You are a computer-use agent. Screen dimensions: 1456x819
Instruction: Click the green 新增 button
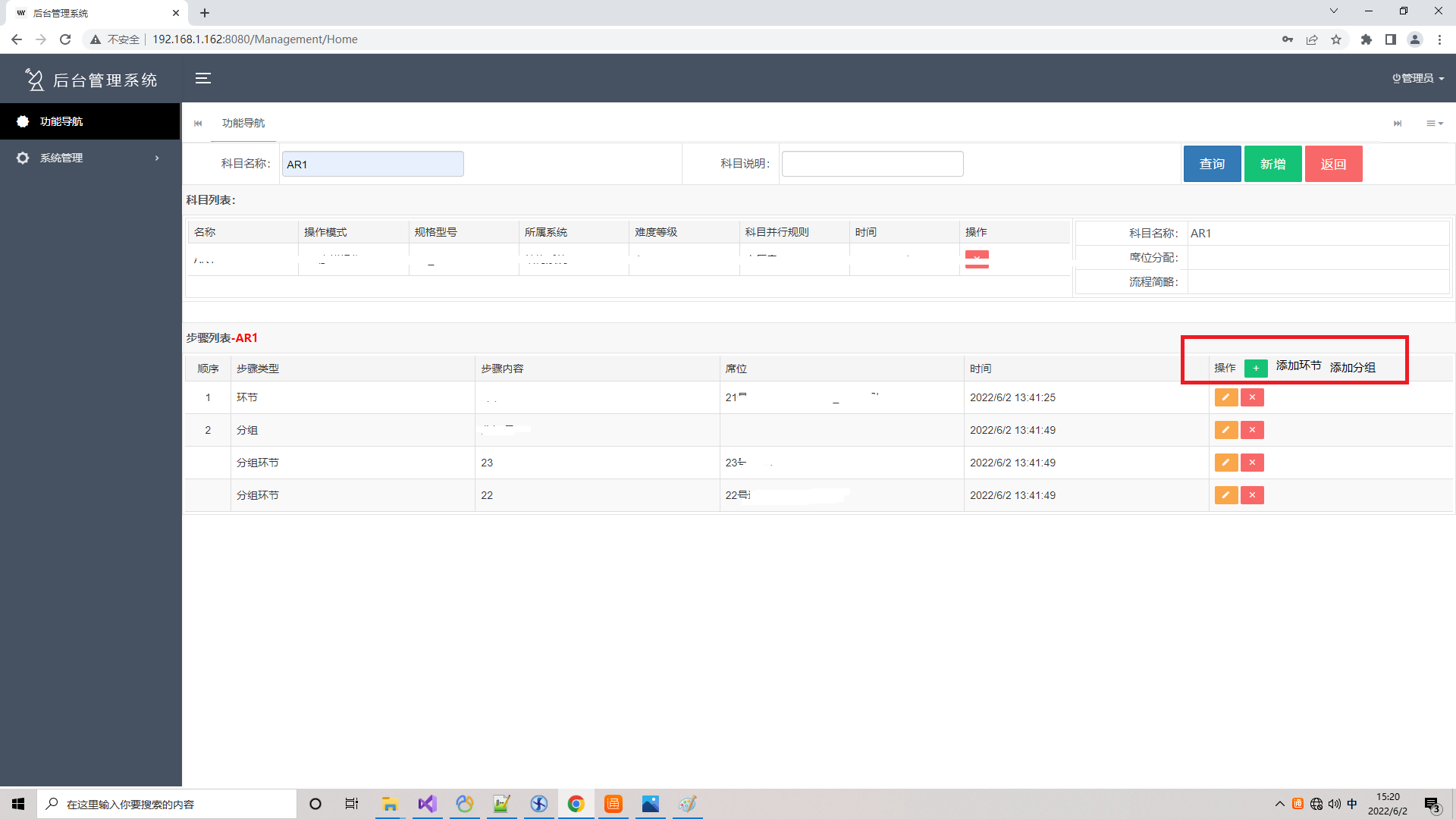pyautogui.click(x=1272, y=164)
